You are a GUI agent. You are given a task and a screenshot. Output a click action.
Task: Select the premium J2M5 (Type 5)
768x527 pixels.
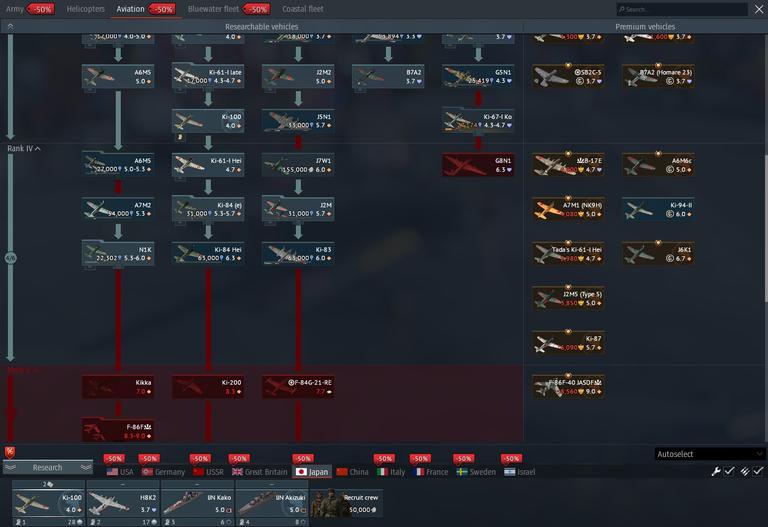click(568, 298)
